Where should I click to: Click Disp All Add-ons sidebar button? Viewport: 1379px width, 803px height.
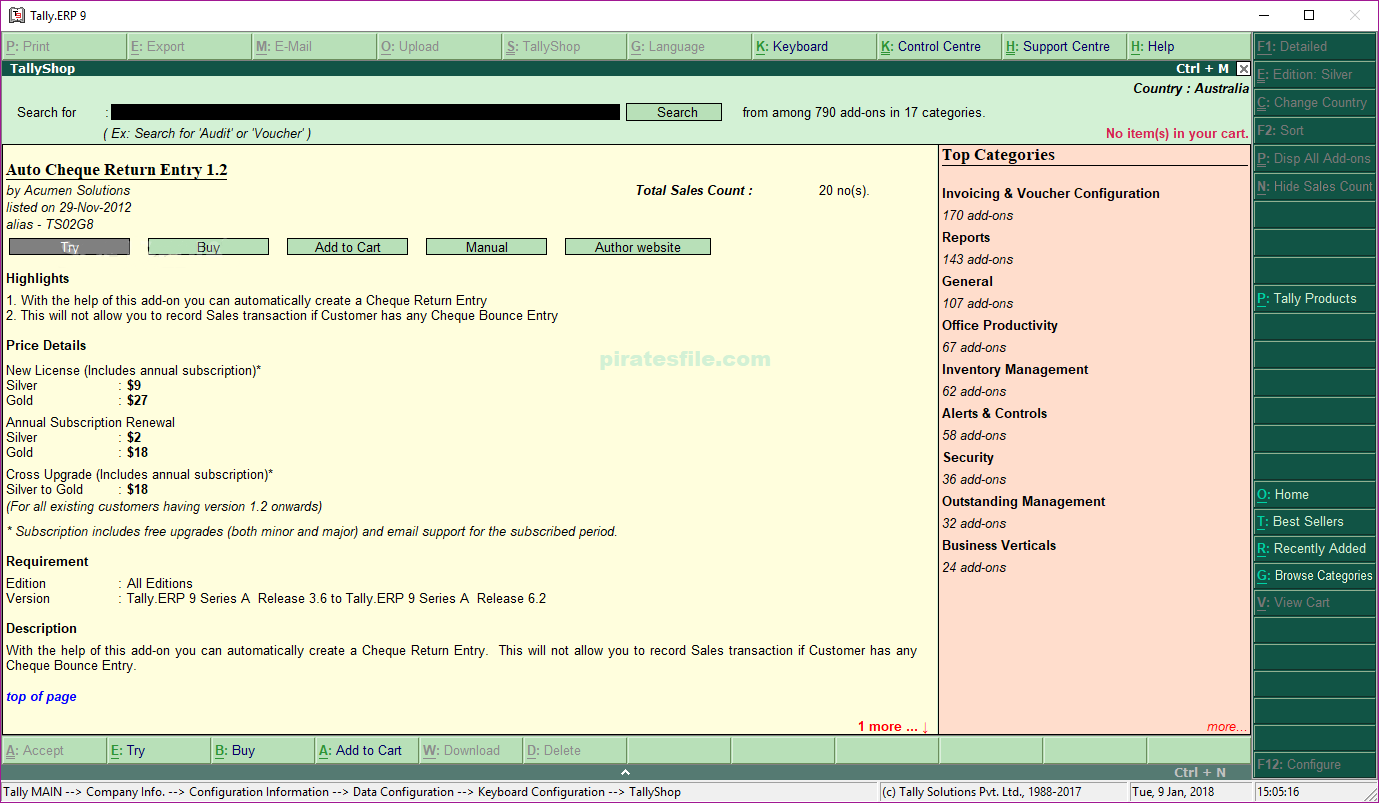pyautogui.click(x=1315, y=158)
